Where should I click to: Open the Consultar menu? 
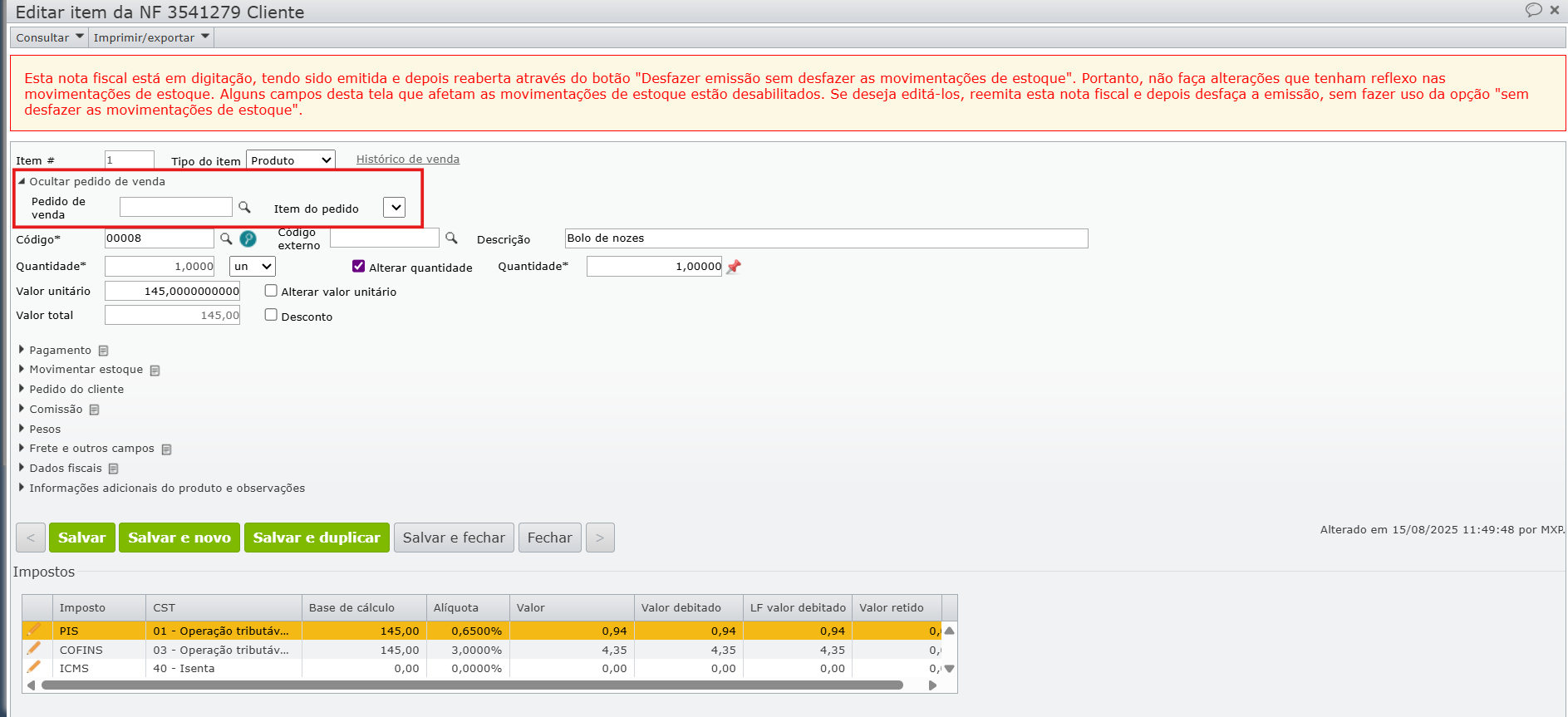click(x=50, y=37)
